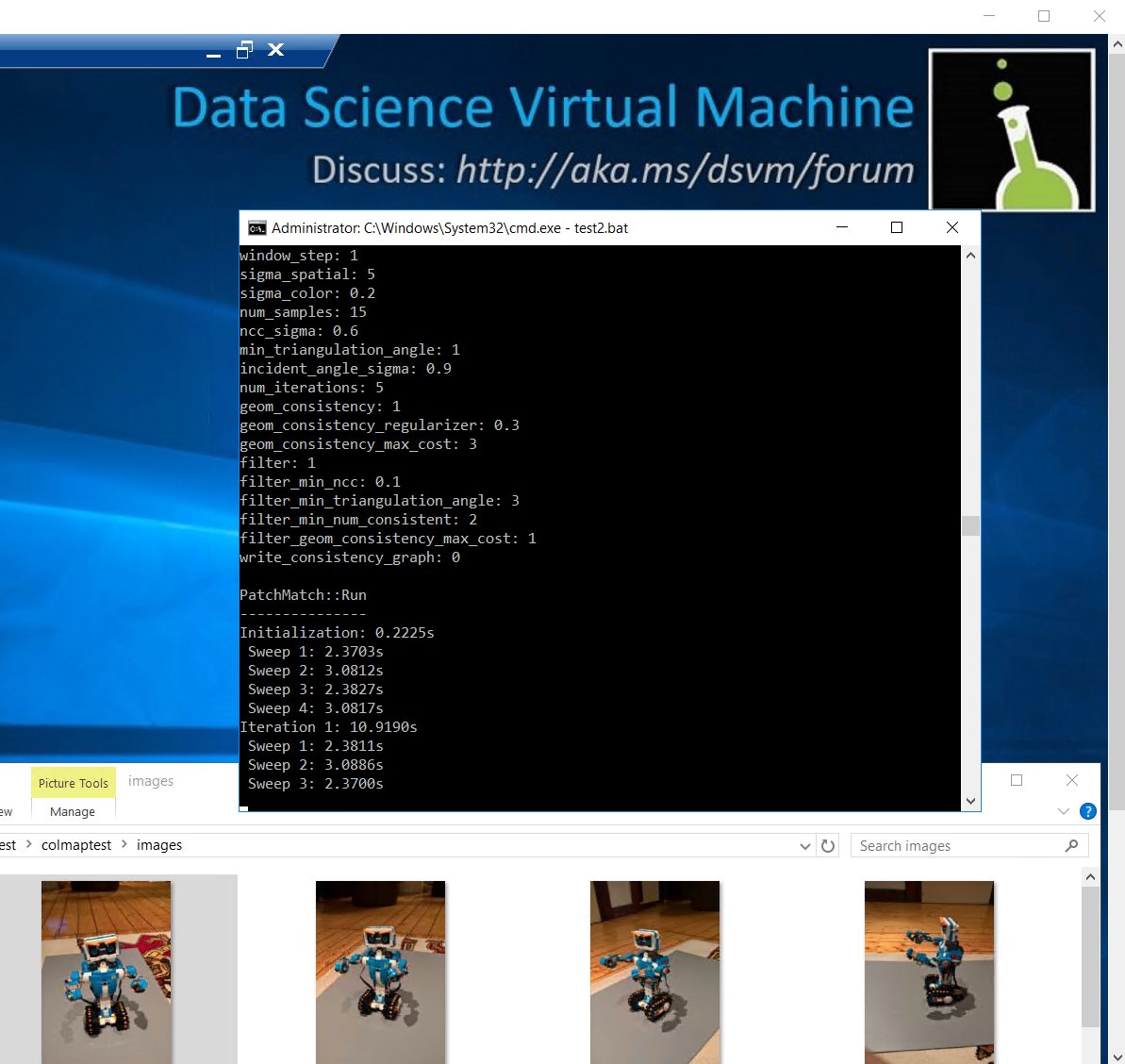This screenshot has height=1064, width=1125.
Task: Click the scroll-down arrow on the console scrollbar
Action: coord(970,800)
